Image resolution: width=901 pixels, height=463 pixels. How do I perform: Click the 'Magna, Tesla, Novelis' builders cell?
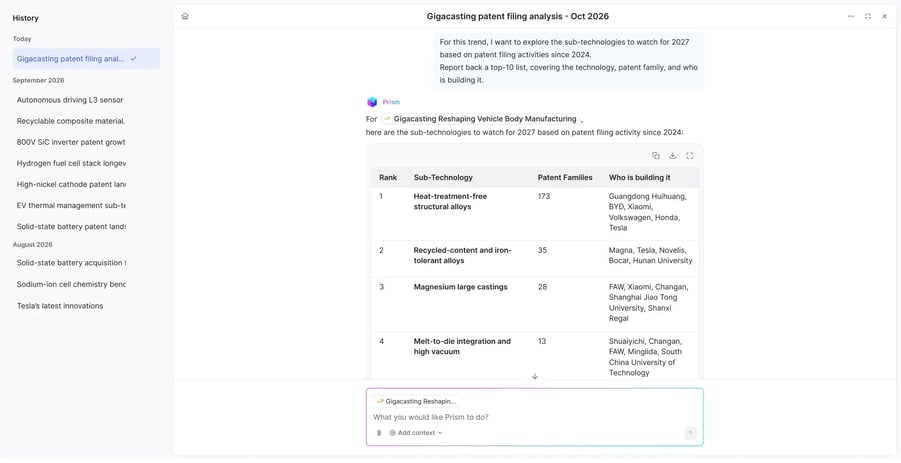coord(650,256)
